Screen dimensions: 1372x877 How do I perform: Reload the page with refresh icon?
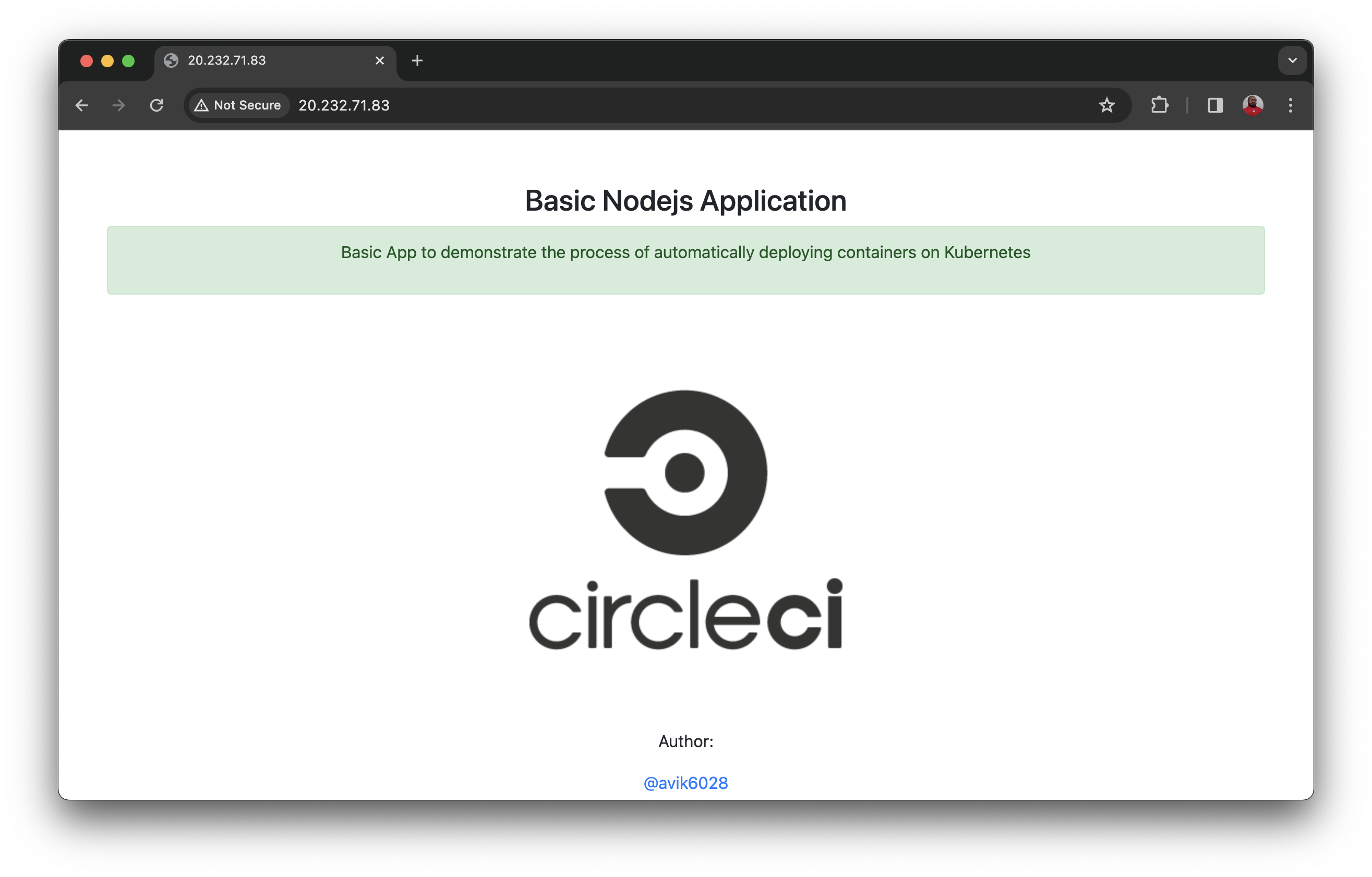157,105
